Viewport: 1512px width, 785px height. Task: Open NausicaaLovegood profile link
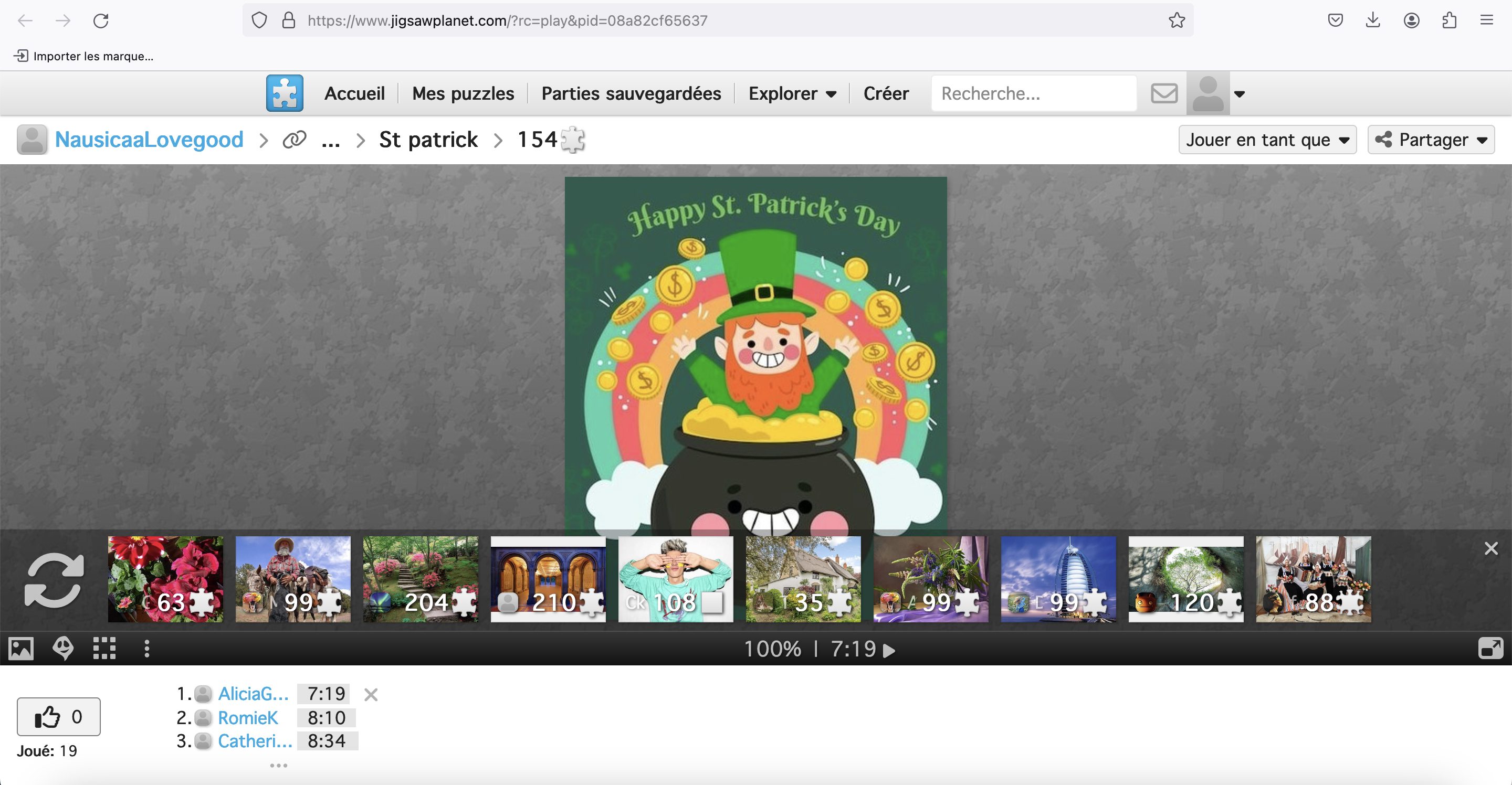pyautogui.click(x=149, y=140)
